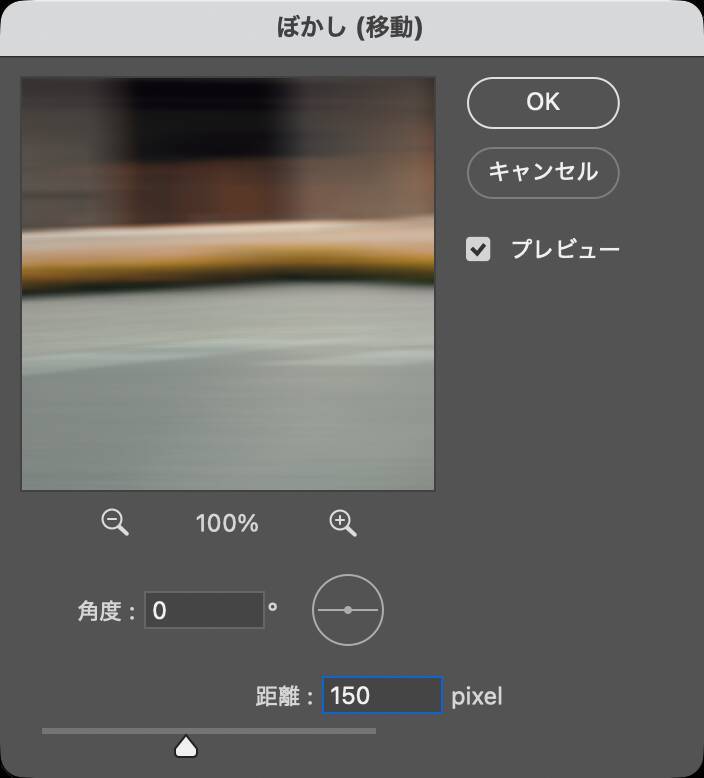Click the 距離 label
This screenshot has height=778, width=704.
tap(284, 696)
